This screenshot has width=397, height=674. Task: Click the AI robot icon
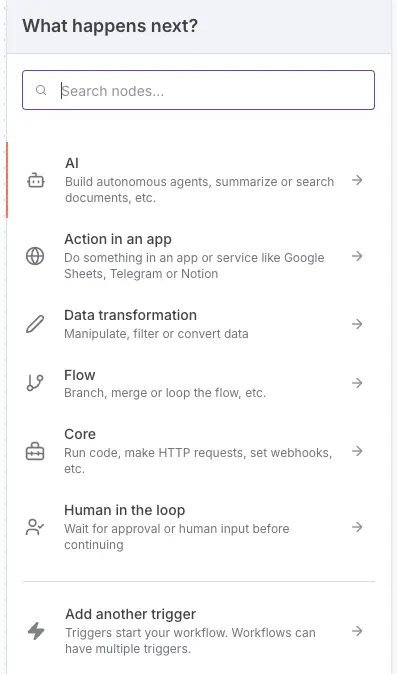[x=35, y=180]
